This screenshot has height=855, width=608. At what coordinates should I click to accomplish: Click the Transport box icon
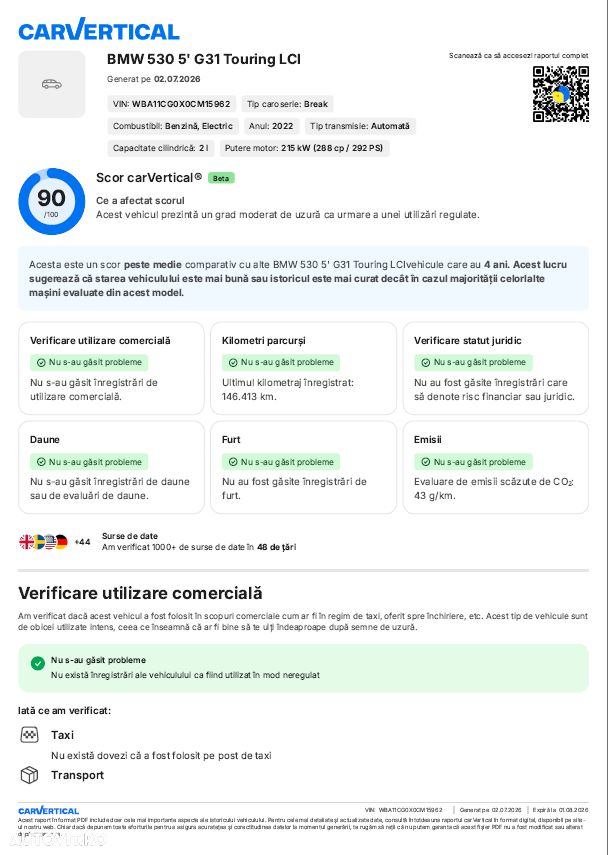pos(29,775)
